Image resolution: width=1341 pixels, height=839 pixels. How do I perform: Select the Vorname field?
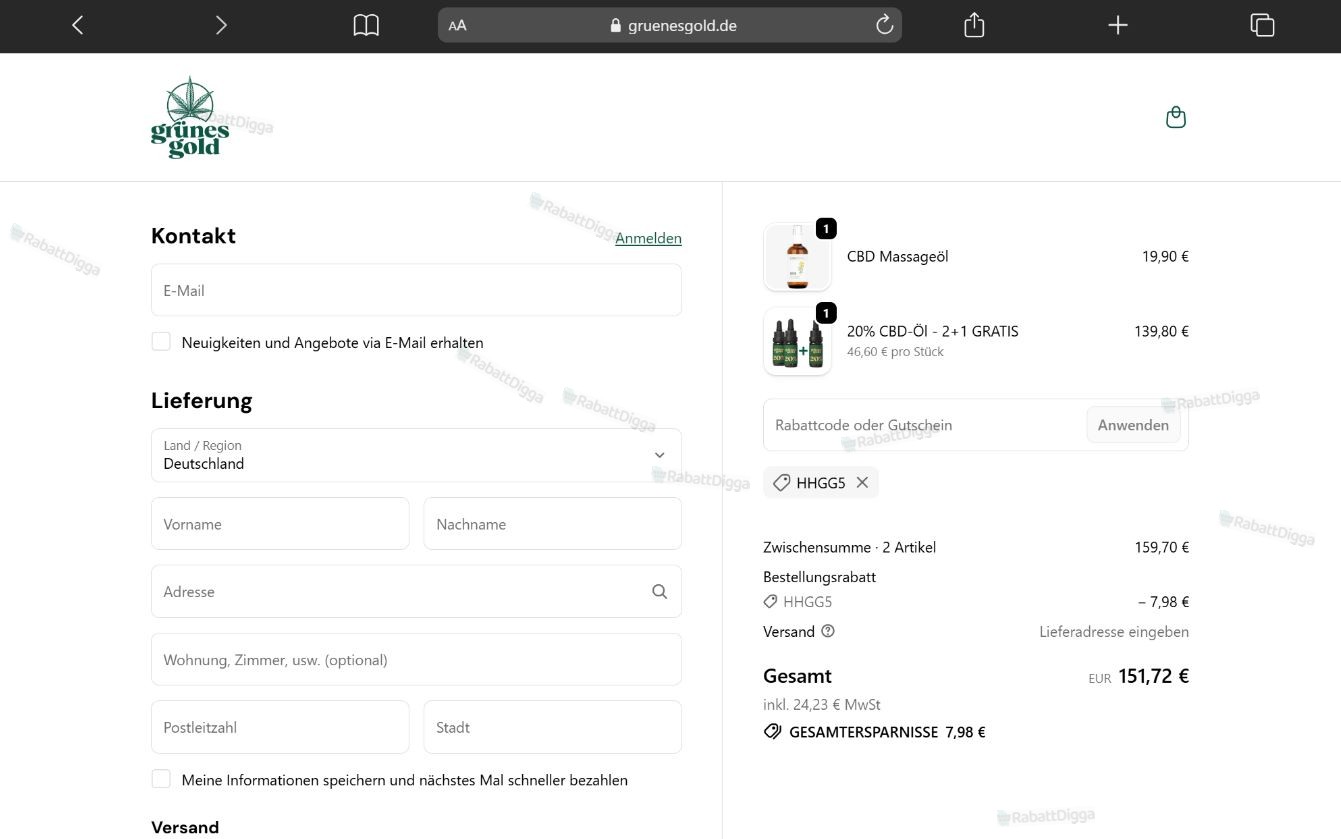tap(280, 524)
